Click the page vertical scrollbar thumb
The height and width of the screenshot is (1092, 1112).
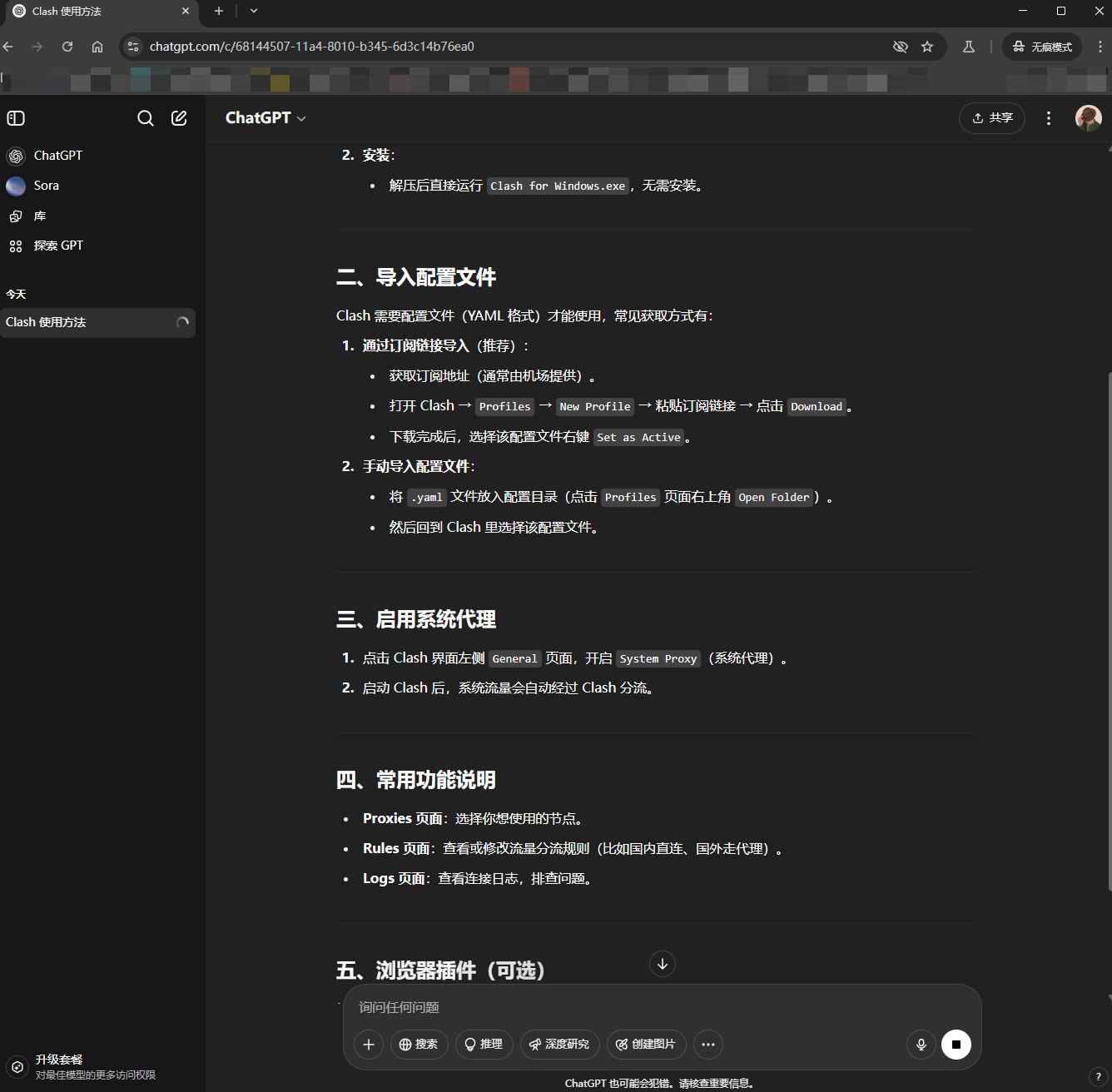click(x=1109, y=633)
